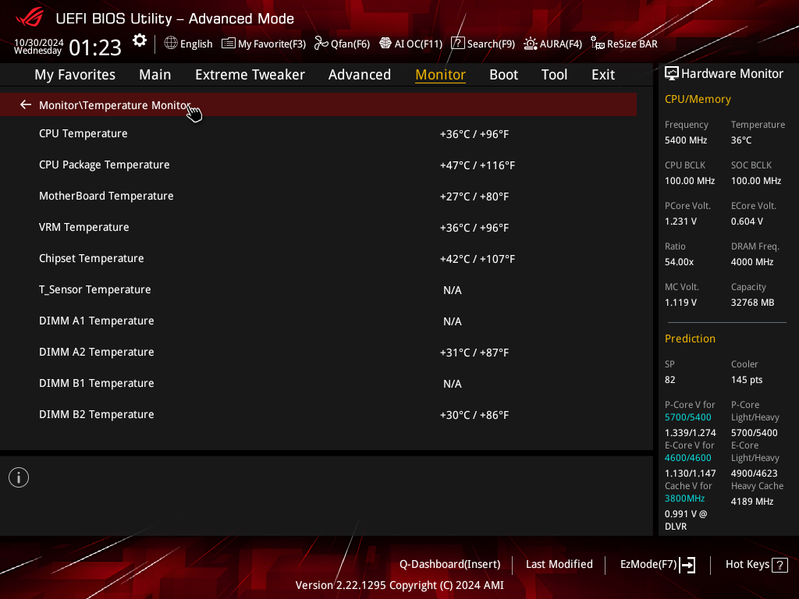Screen dimensions: 799x599
Task: Click the settings gear icon beside the clock
Action: pos(140,41)
